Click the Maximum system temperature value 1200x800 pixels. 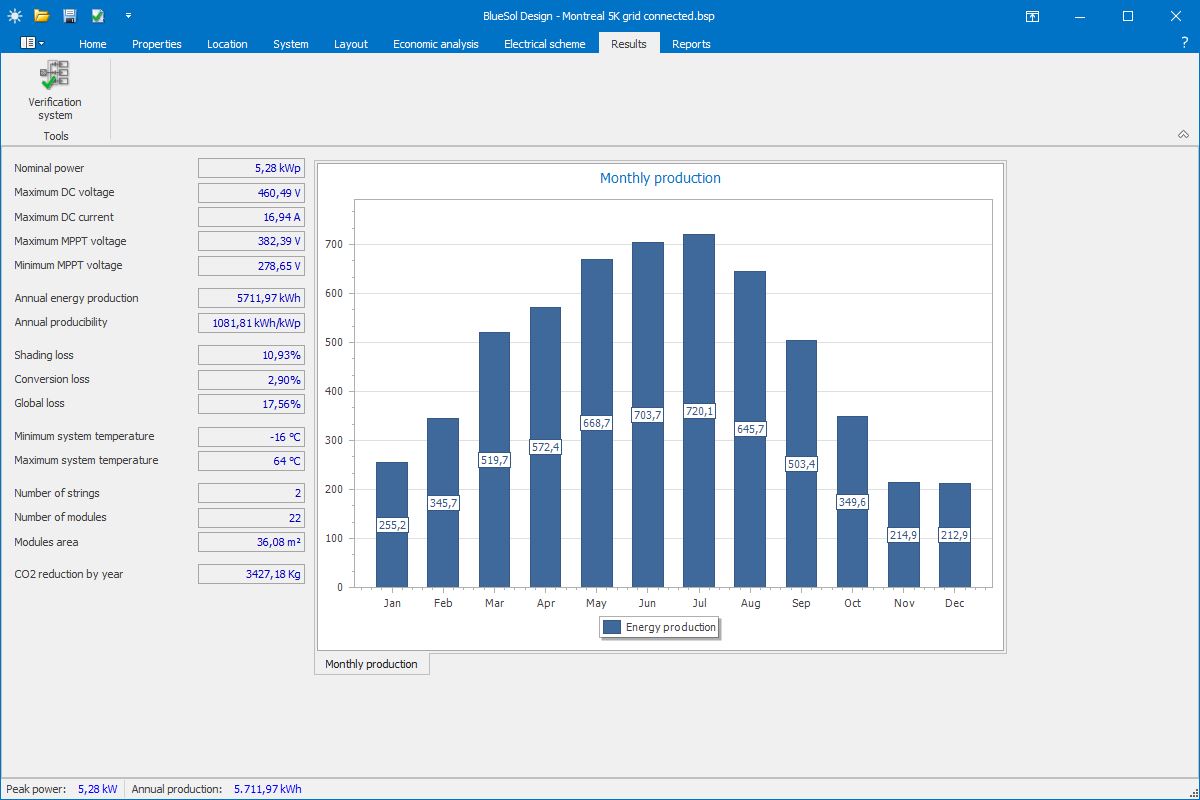[251, 461]
